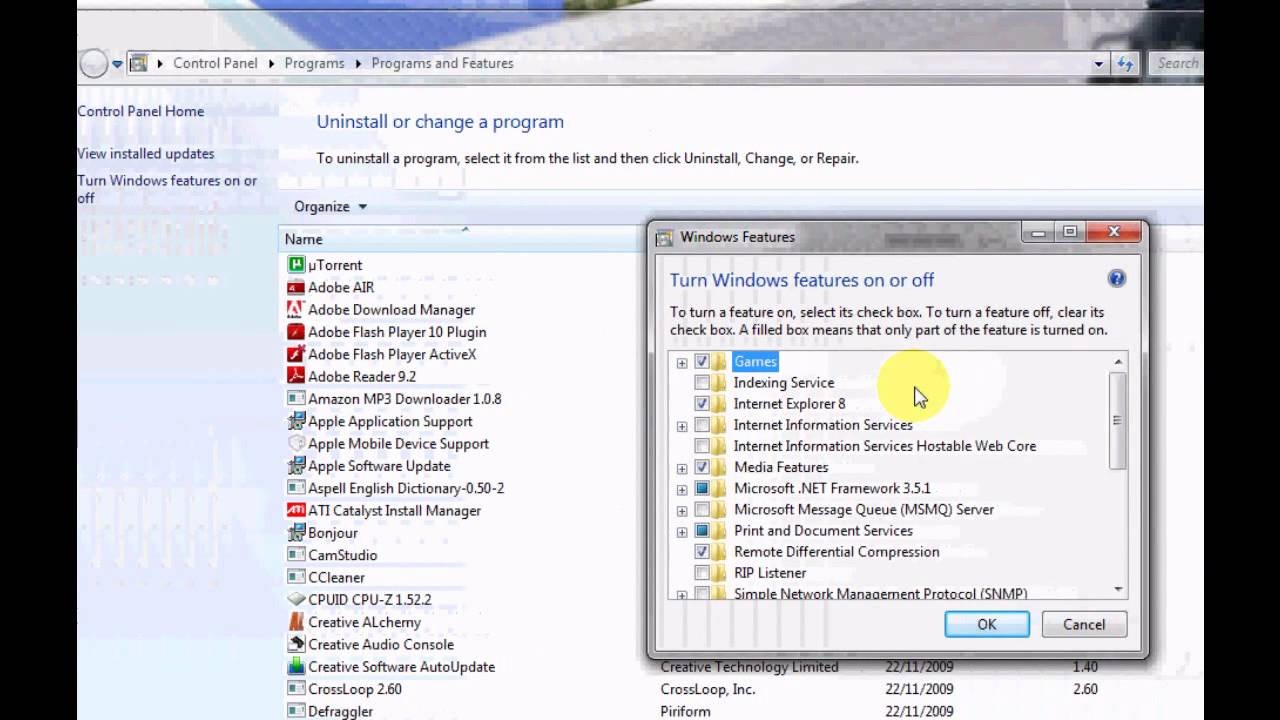Open the Organize dropdown menu

point(331,206)
